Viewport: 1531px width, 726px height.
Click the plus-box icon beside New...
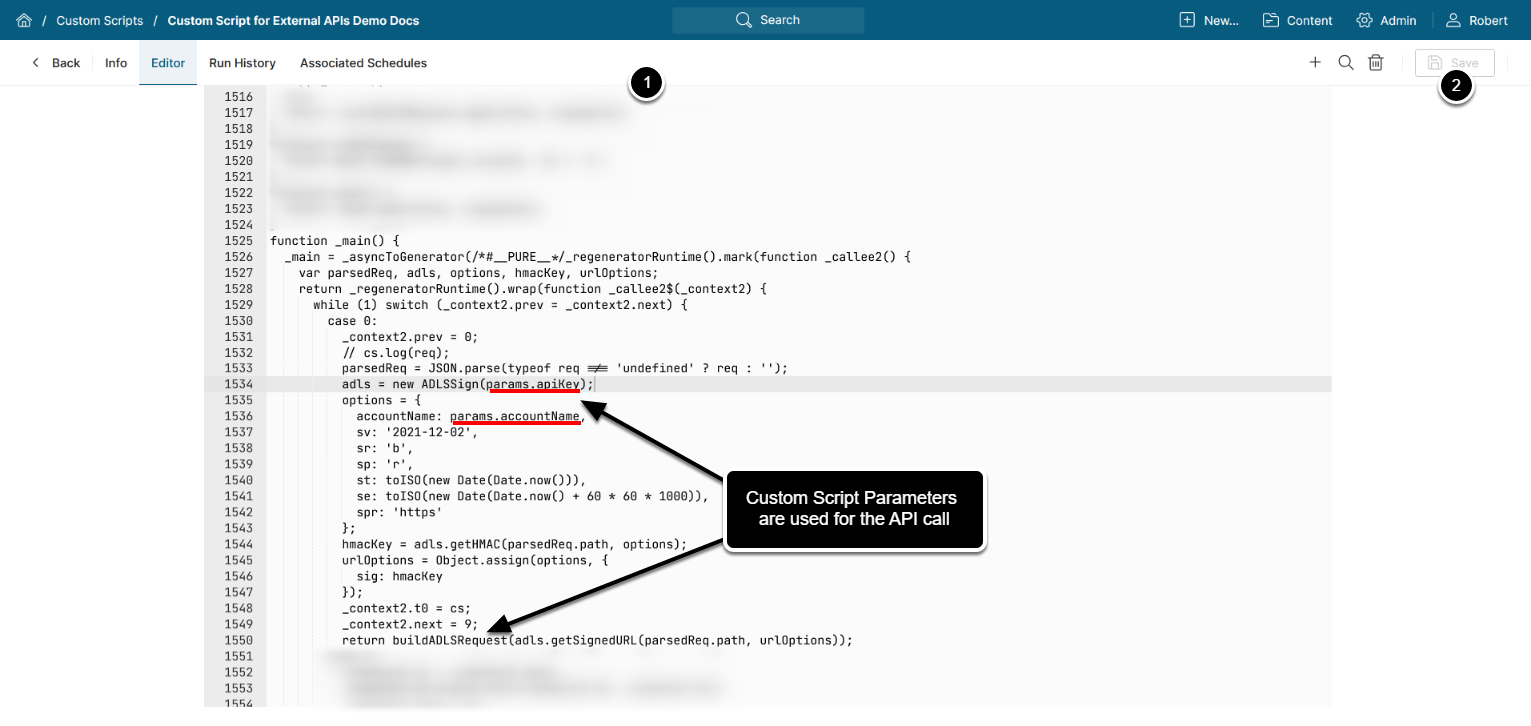pos(1187,20)
